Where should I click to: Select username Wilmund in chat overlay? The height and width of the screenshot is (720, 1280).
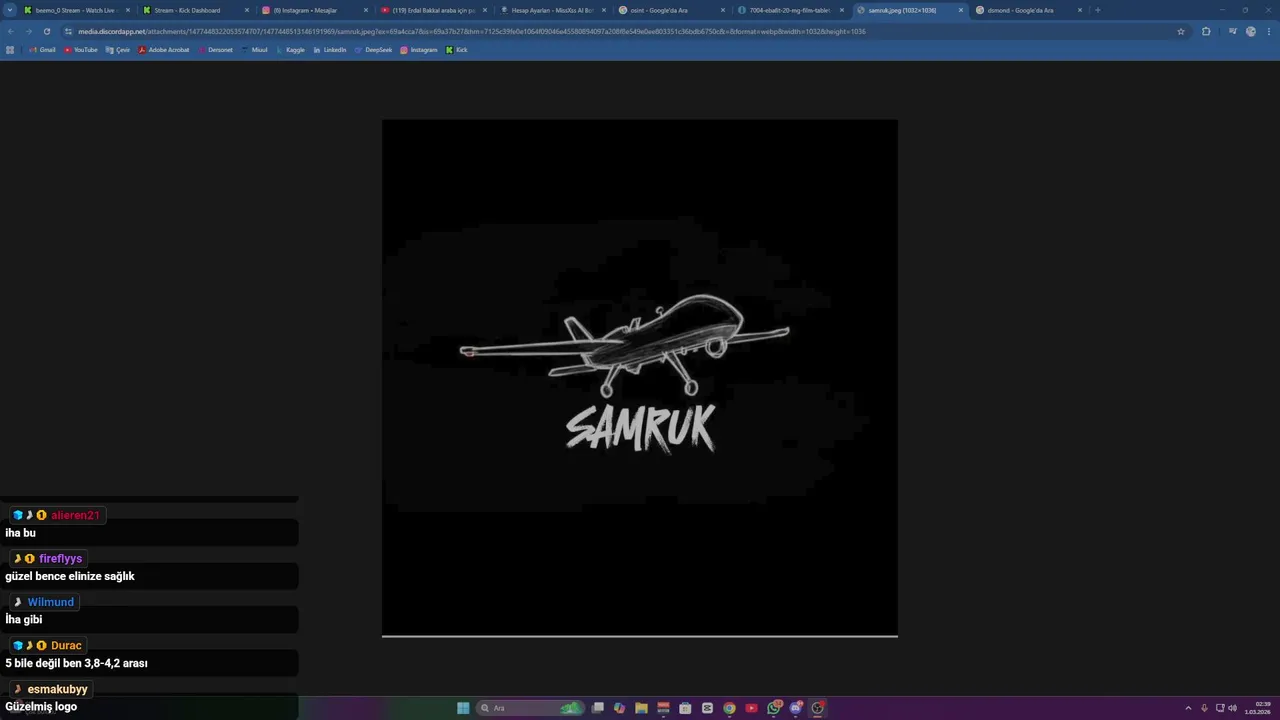click(x=51, y=602)
